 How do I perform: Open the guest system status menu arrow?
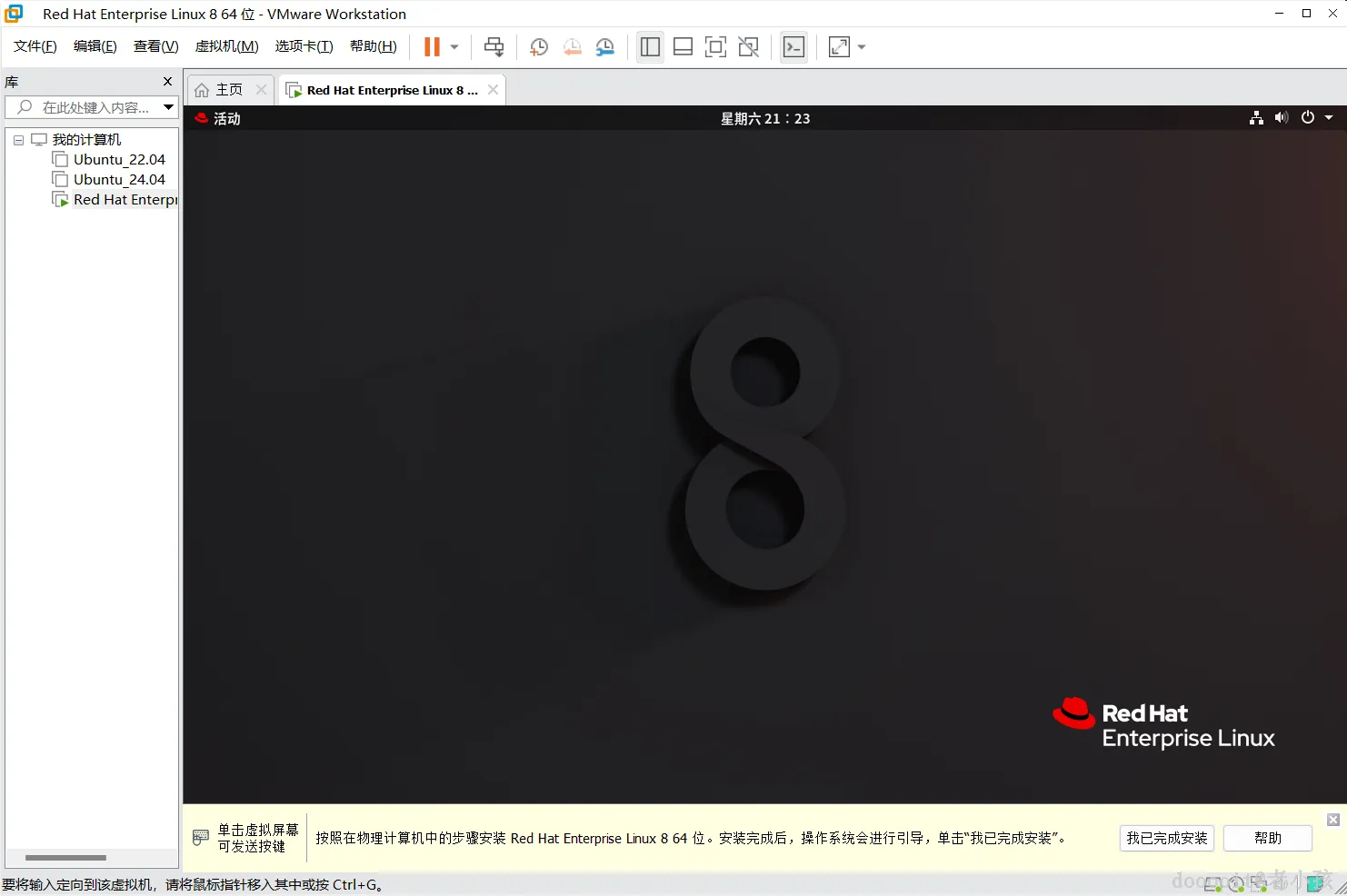point(1328,117)
